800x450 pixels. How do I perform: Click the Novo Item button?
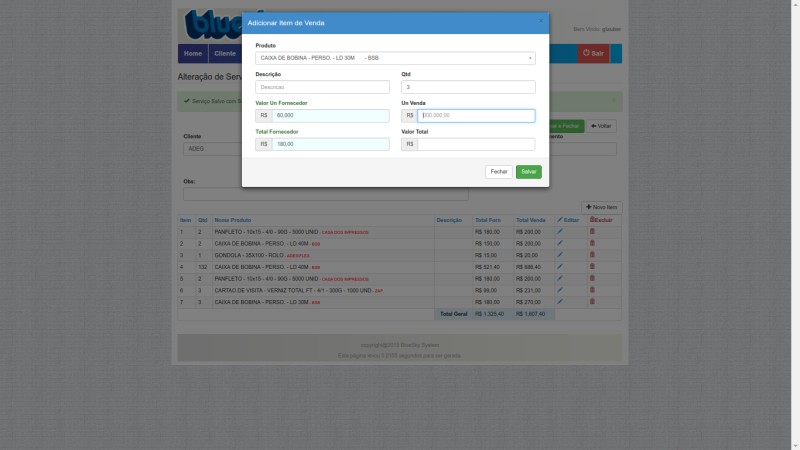pos(602,207)
